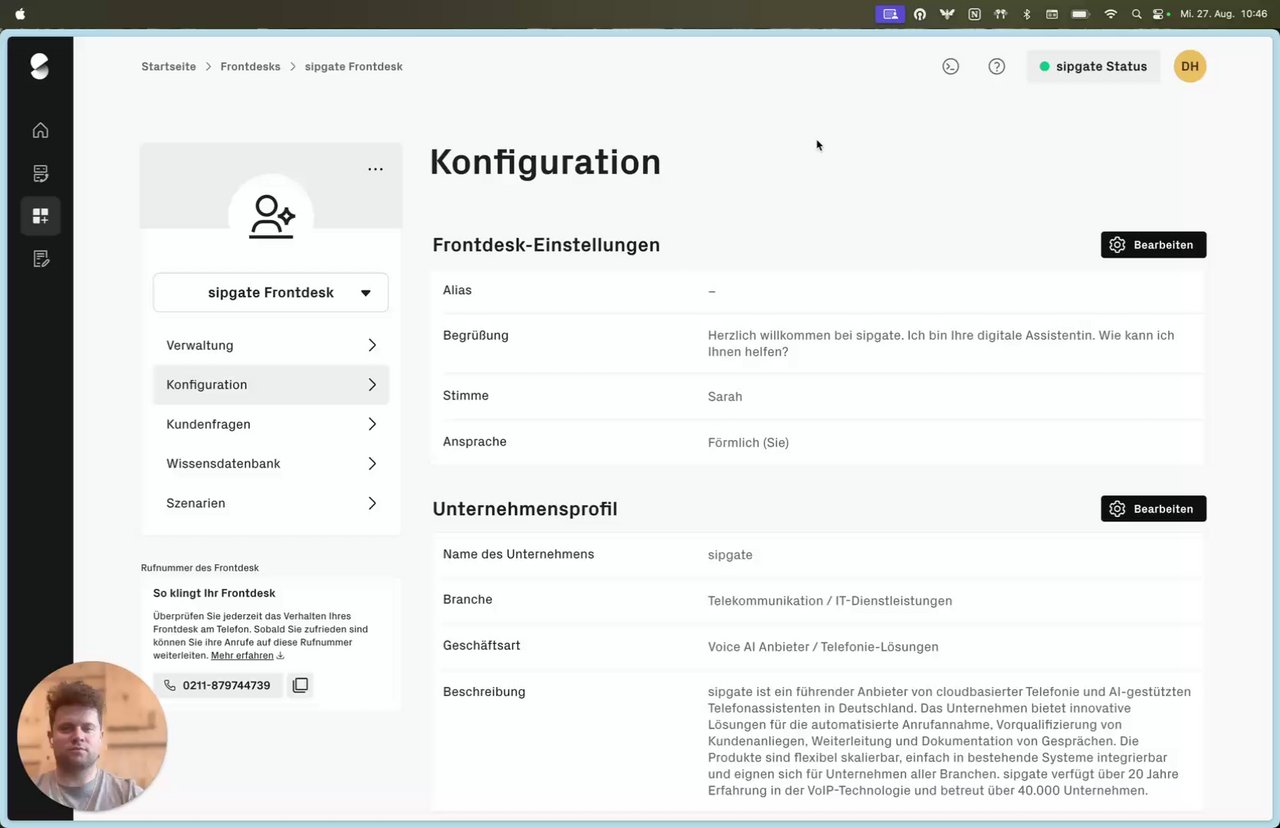Viewport: 1280px width, 828px height.
Task: Click the sipgate Status button
Action: tap(1093, 67)
